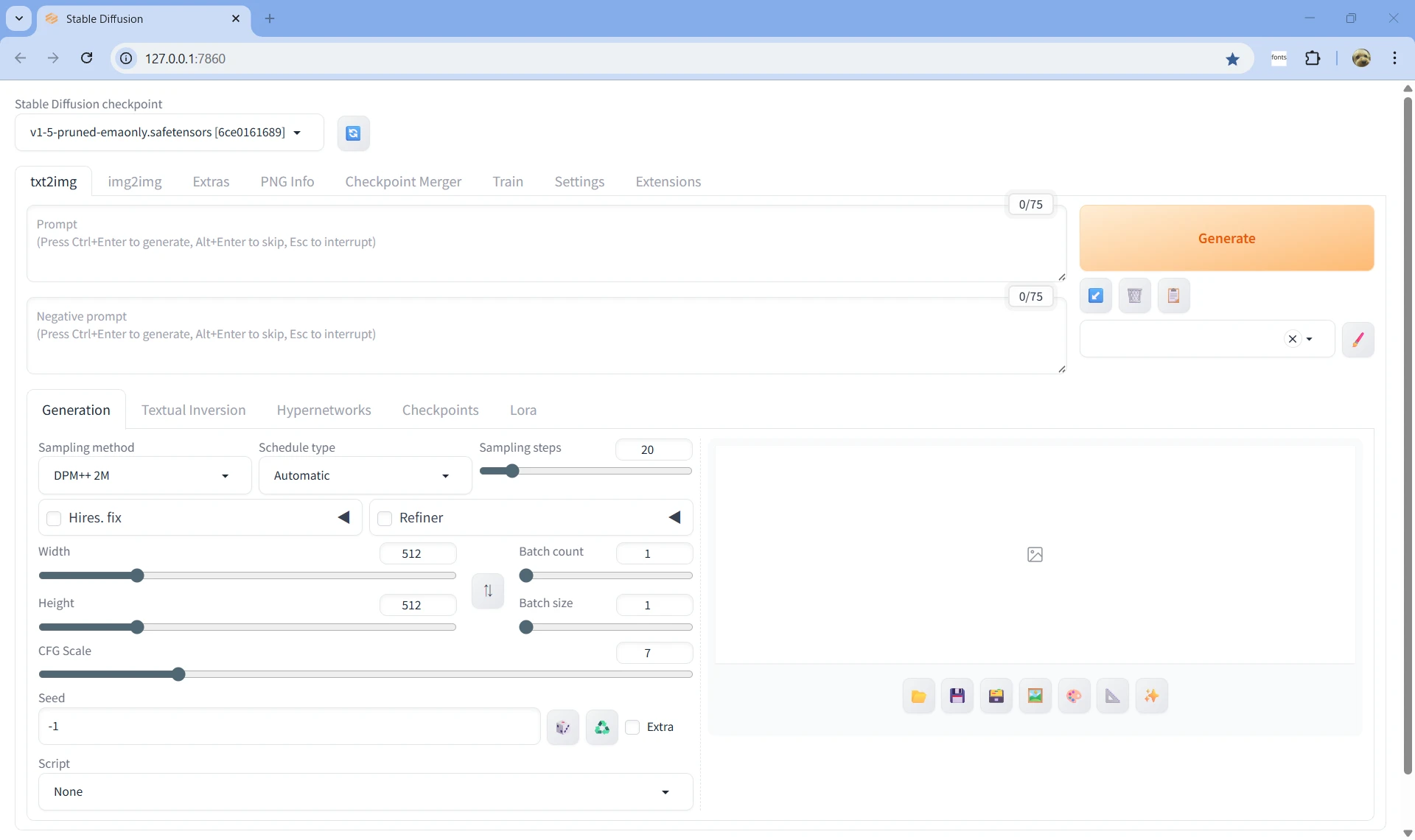Click the CFG Scale slider handle
The height and width of the screenshot is (840, 1415).
[x=178, y=674]
